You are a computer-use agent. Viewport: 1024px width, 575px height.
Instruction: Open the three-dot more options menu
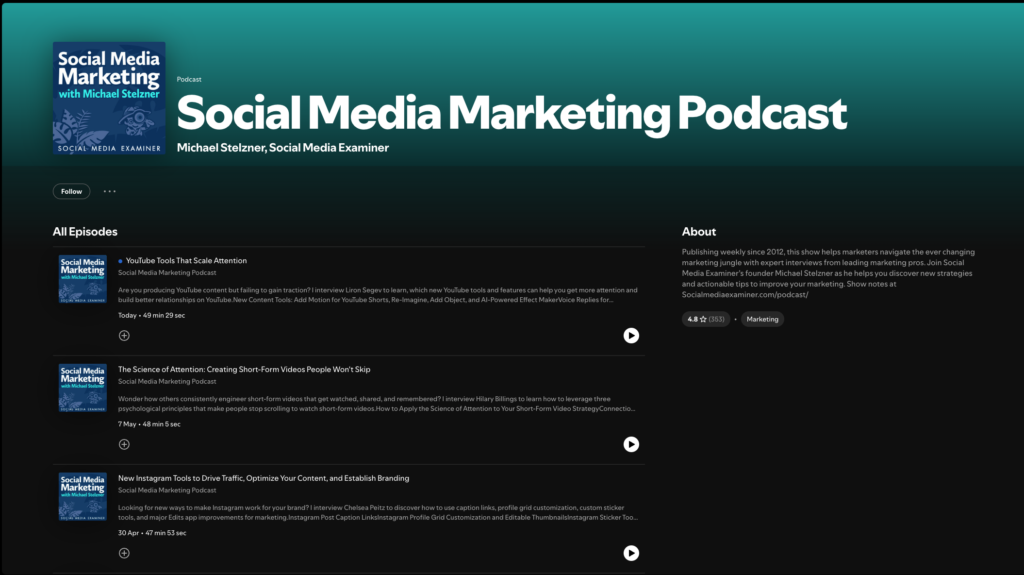click(109, 191)
